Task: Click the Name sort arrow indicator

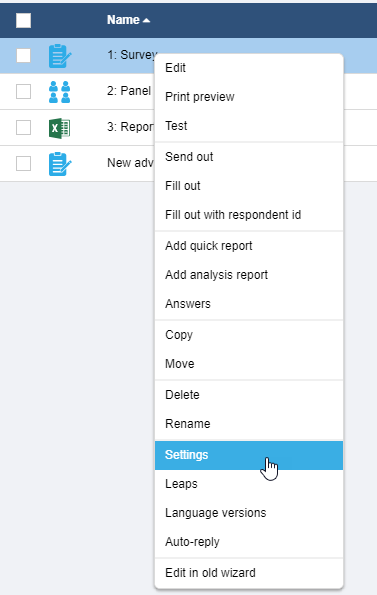Action: [x=146, y=20]
